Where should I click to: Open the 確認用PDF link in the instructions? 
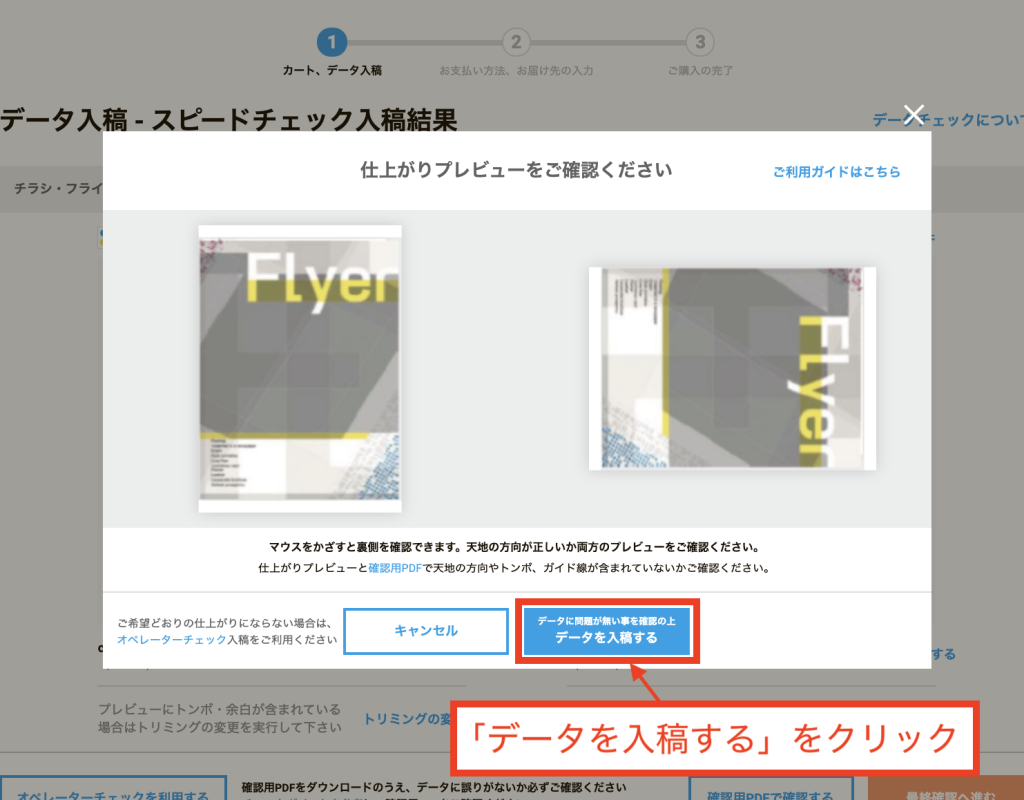point(396,568)
